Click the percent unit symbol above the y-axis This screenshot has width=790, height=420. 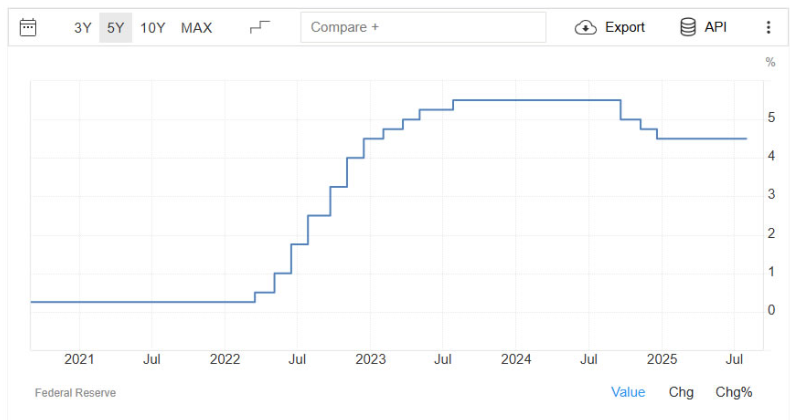(x=770, y=62)
